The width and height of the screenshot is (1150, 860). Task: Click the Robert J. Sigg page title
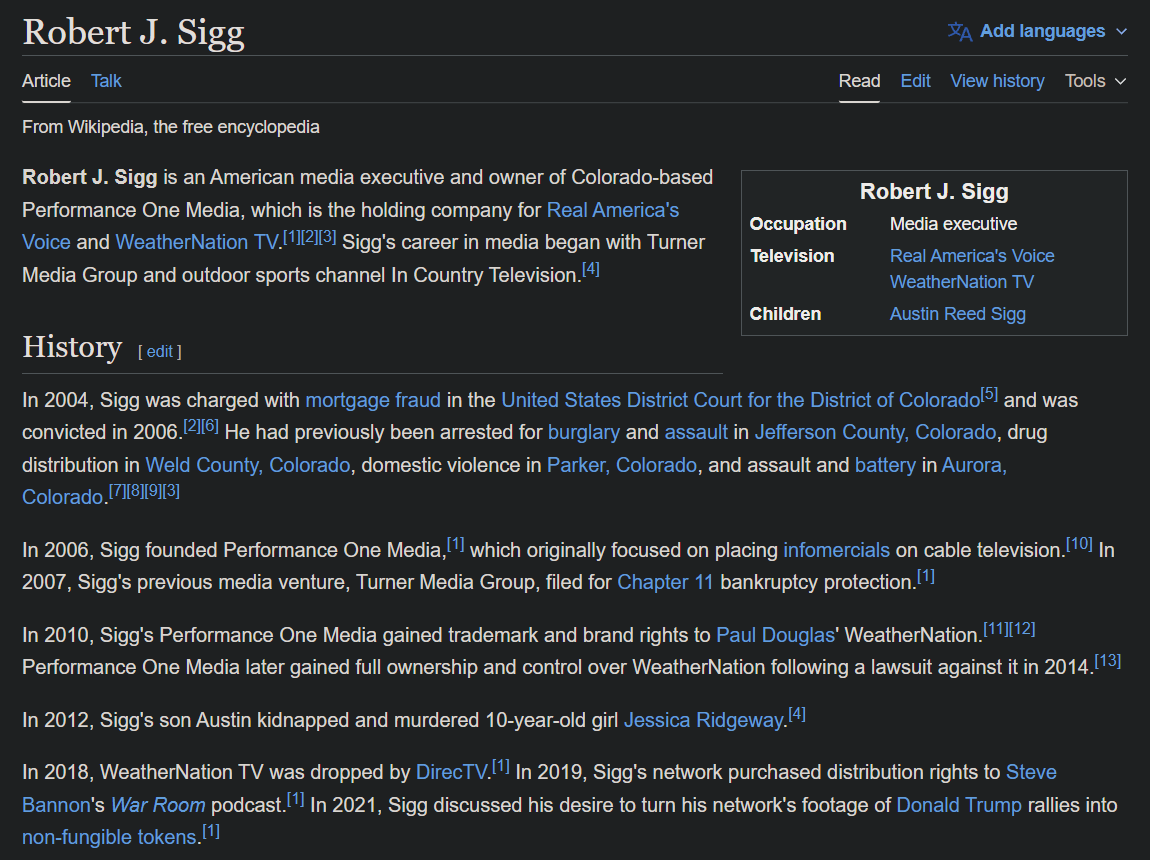pos(133,32)
